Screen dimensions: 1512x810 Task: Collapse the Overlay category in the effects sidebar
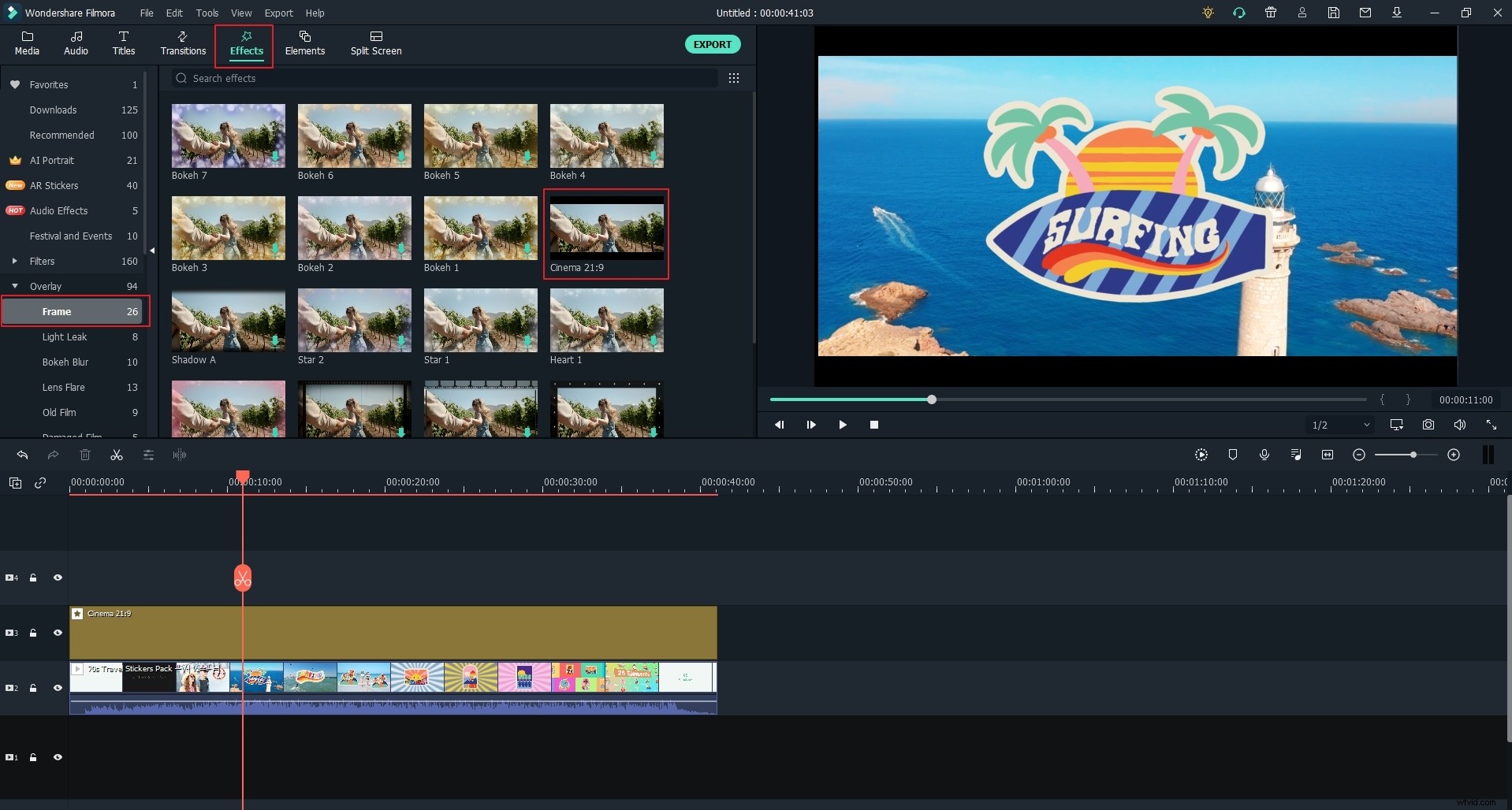[x=14, y=286]
